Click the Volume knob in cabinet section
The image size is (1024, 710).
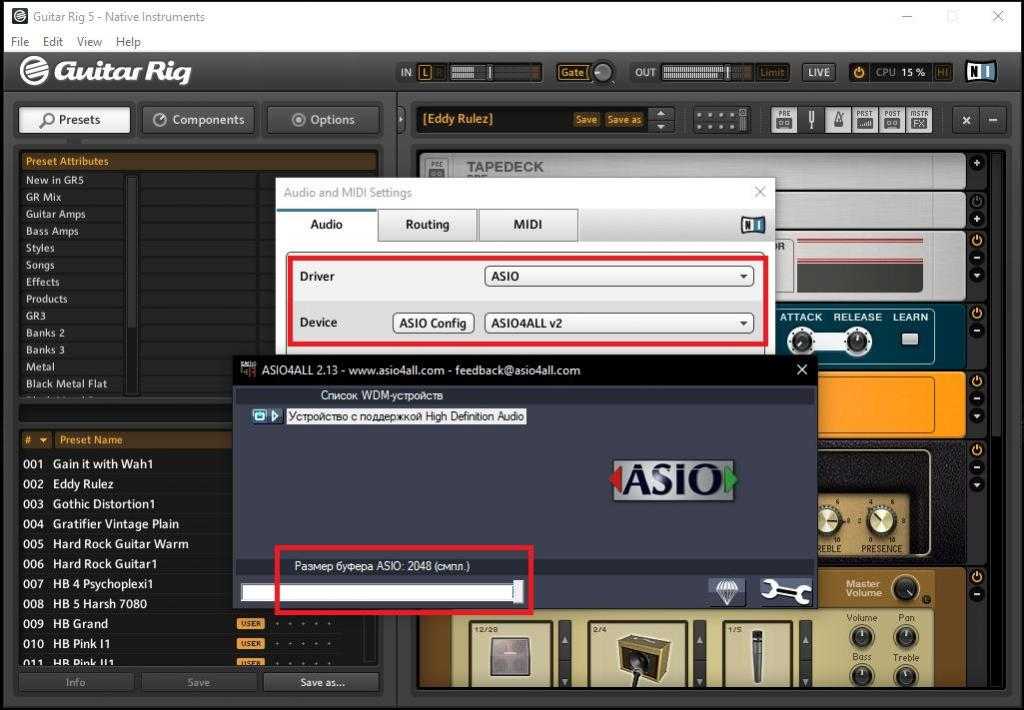pyautogui.click(x=861, y=636)
